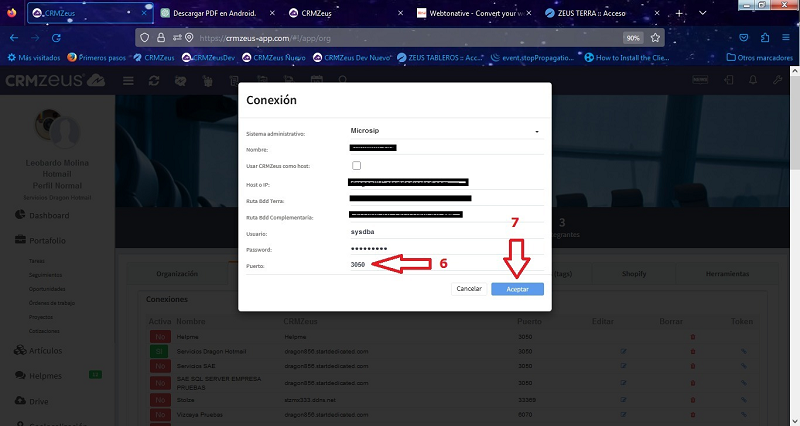Click the Puerto input field
800x426 pixels.
[x=444, y=265]
